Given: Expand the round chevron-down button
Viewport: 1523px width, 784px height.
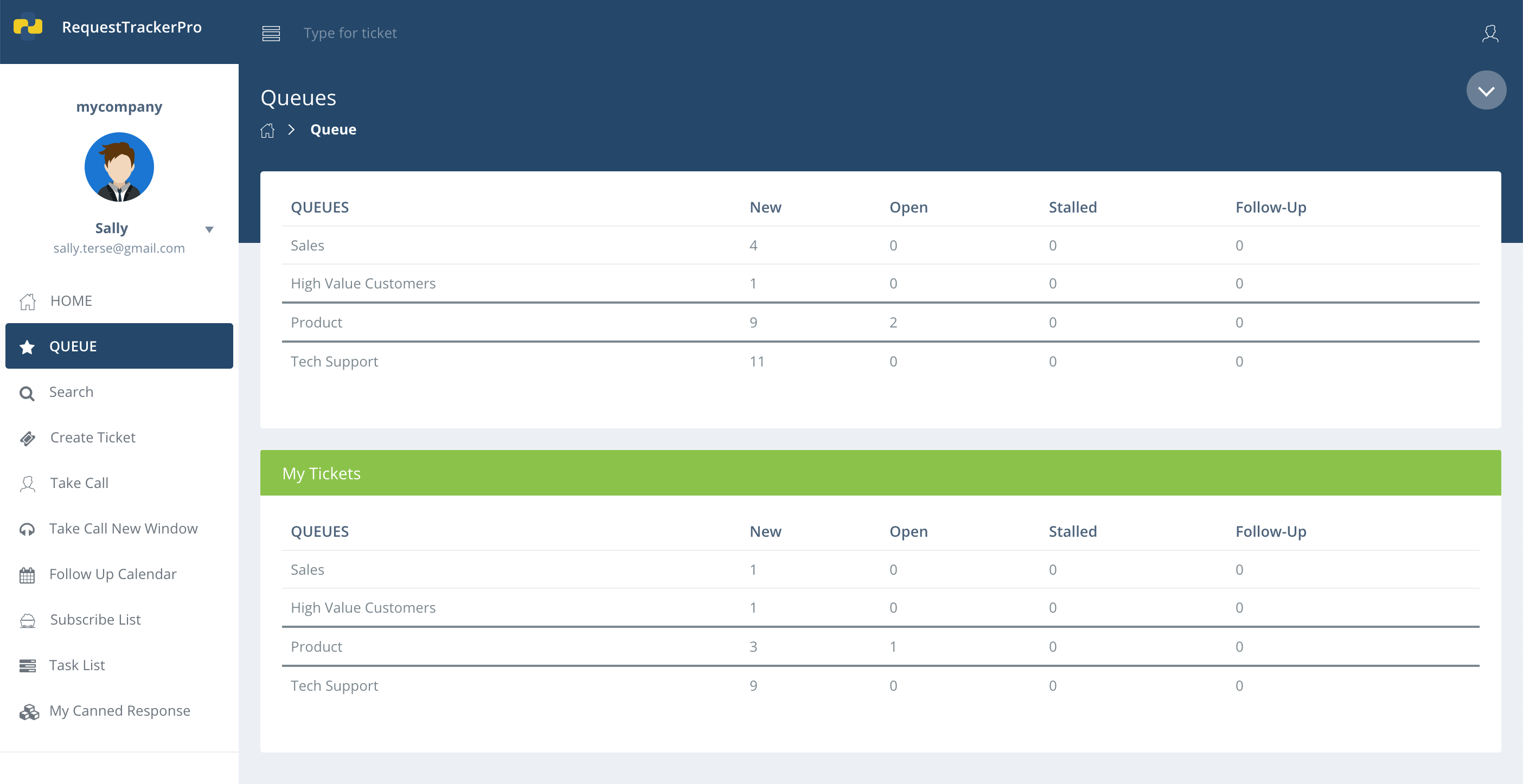Looking at the screenshot, I should coord(1486,91).
